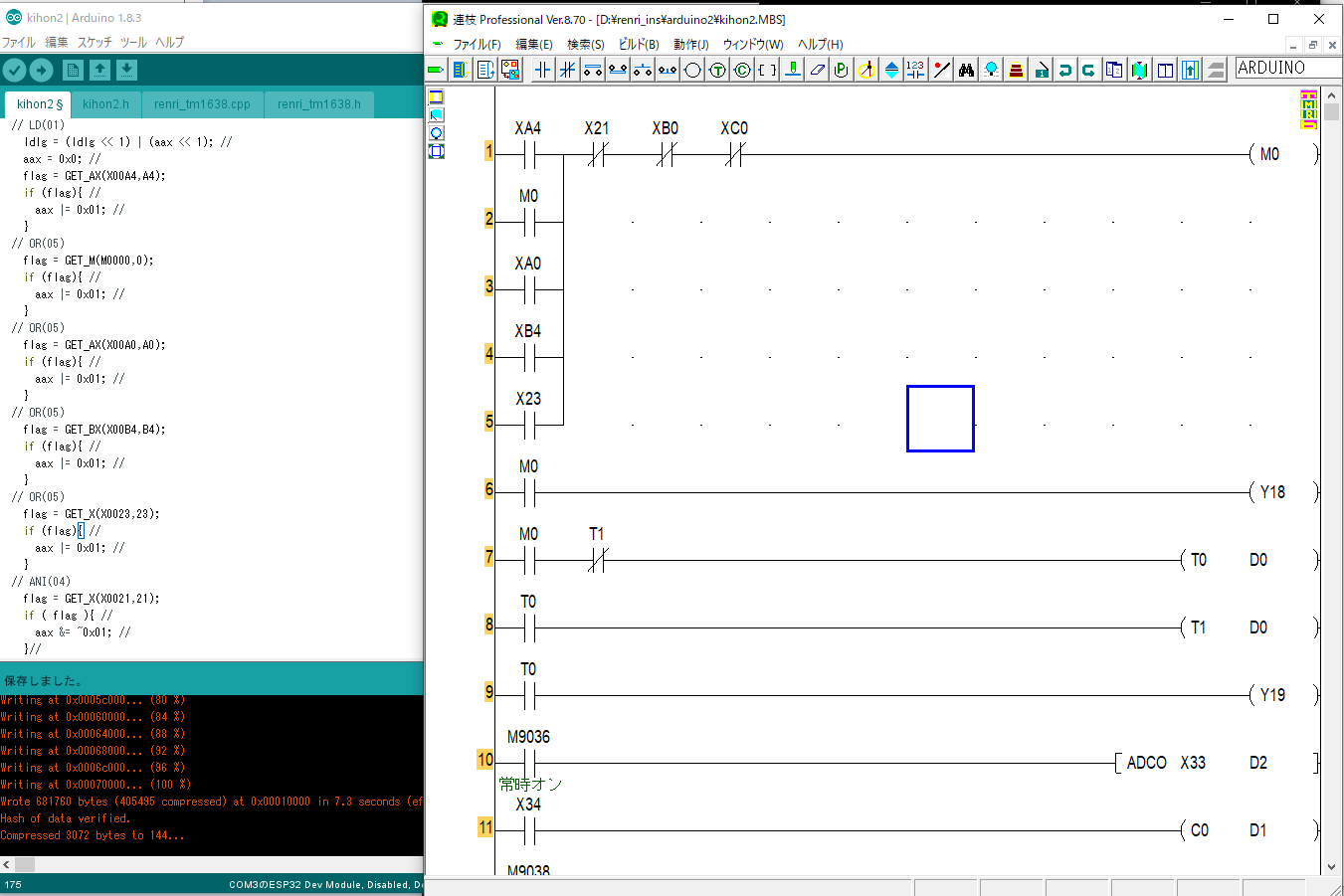
Task: Click the M0 output coil on rung 1
Action: [1269, 154]
